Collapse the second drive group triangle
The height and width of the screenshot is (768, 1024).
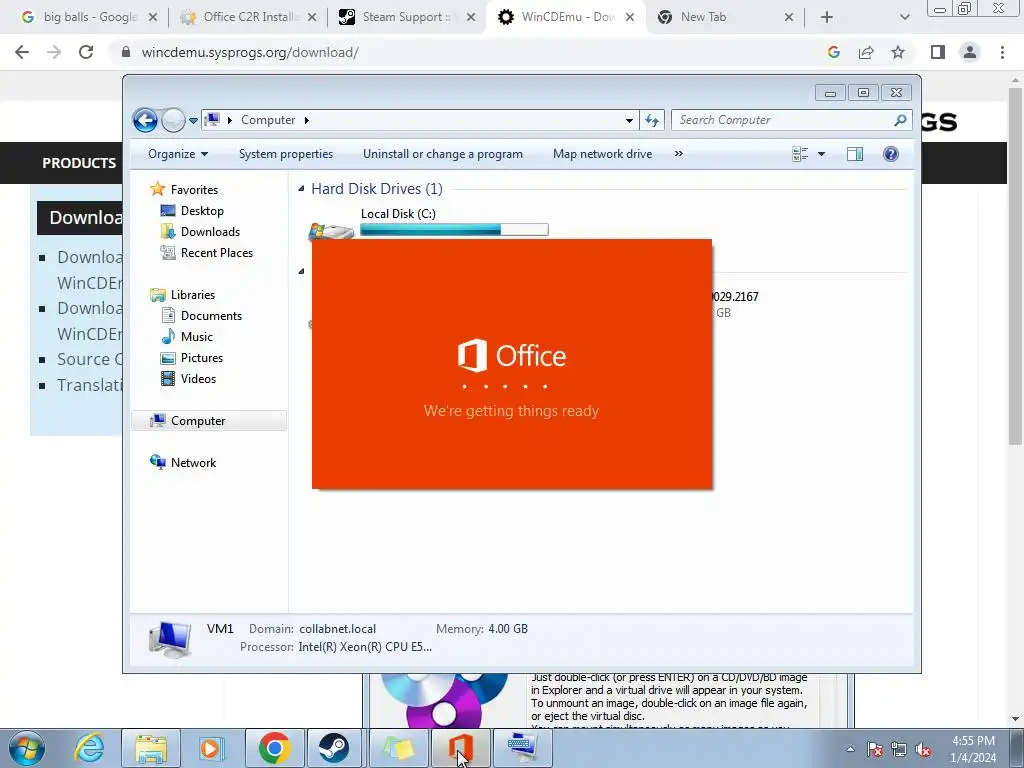[301, 271]
